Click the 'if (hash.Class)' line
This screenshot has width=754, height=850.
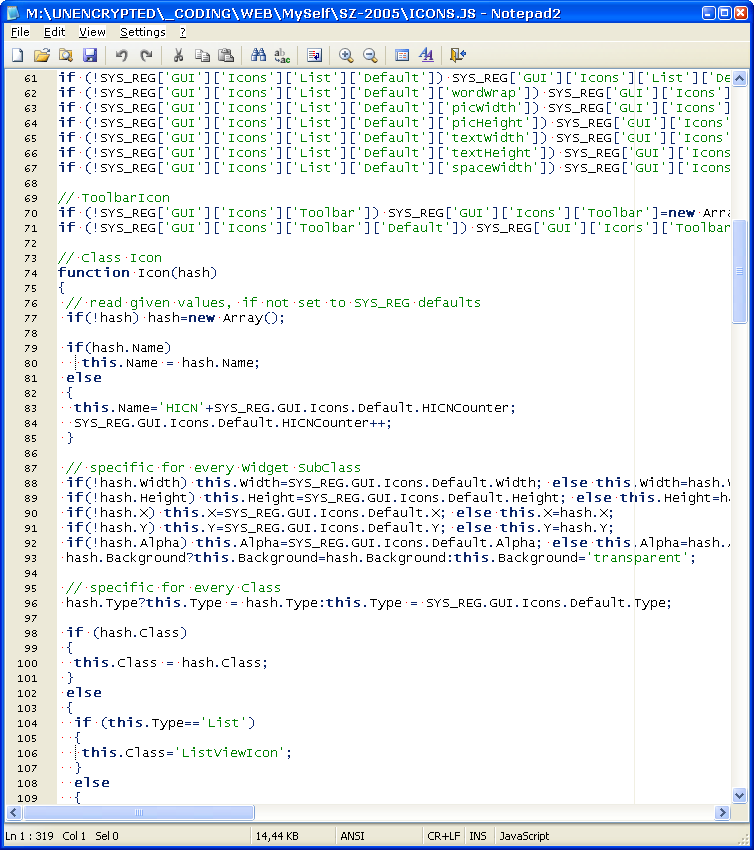[x=126, y=633]
